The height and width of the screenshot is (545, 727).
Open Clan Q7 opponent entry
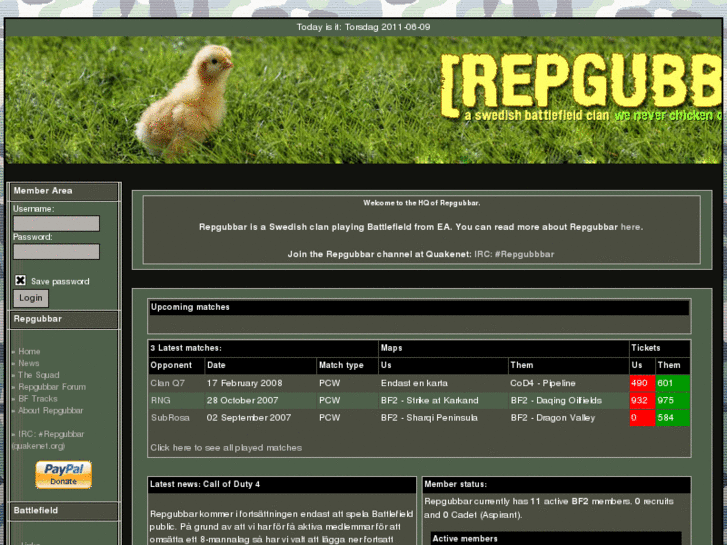[167, 383]
